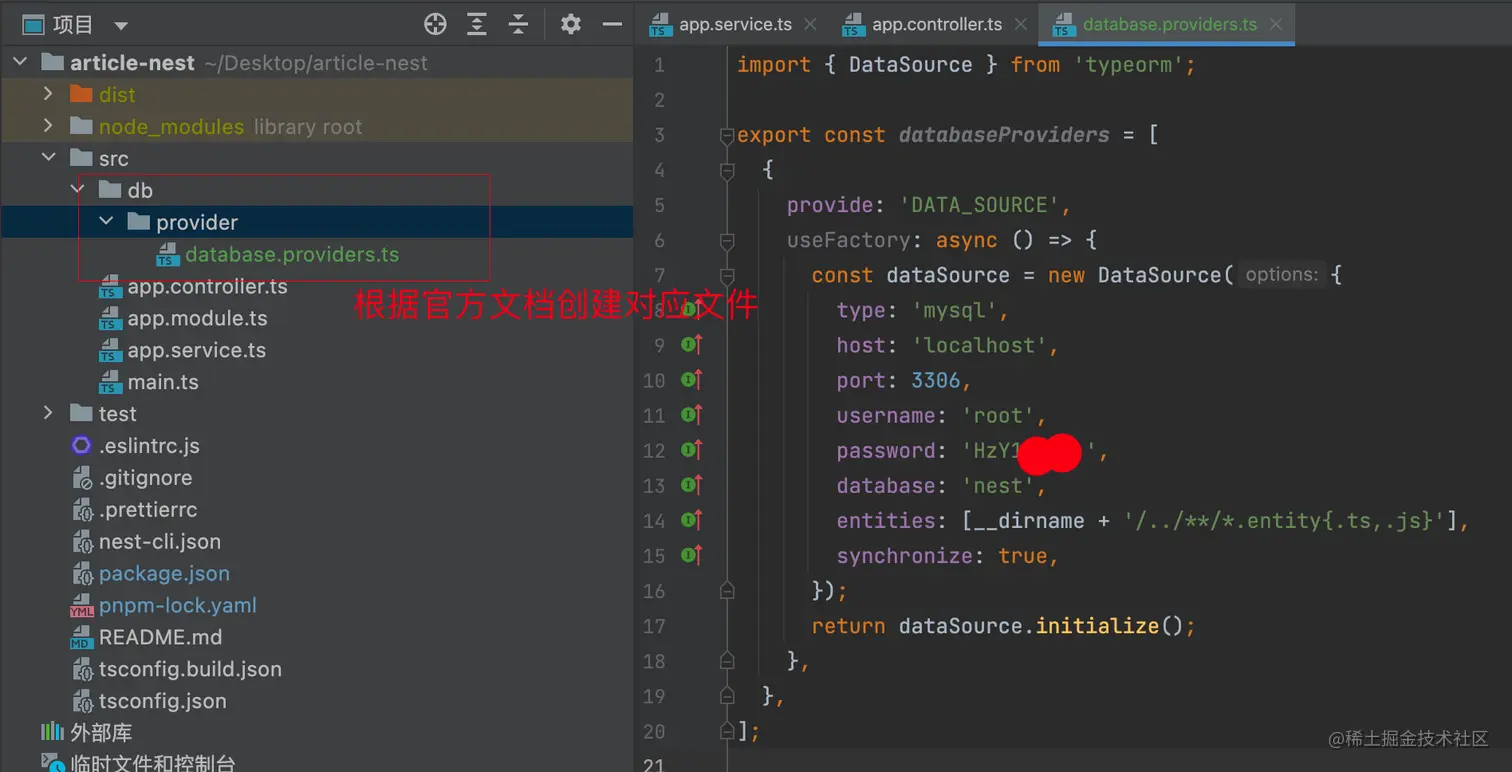This screenshot has width=1512, height=772.
Task: Collapse the db folder
Action: pyautogui.click(x=77, y=190)
